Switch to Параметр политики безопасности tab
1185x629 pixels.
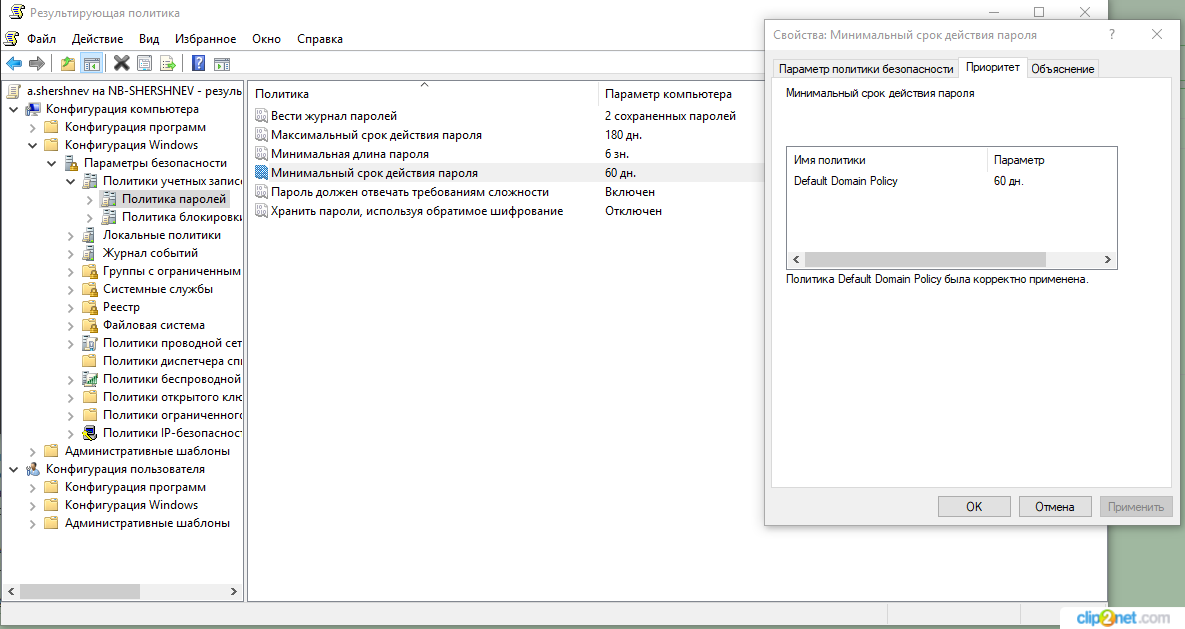865,69
